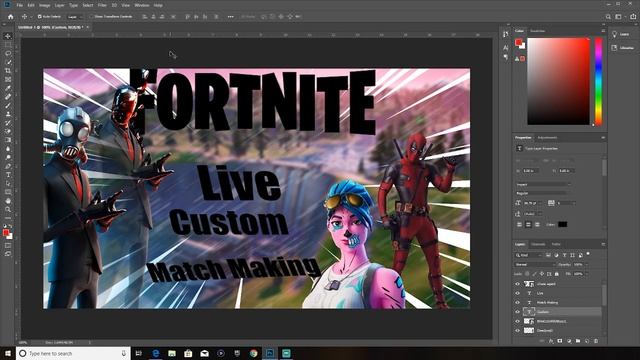Center align text in Properties panel
The width and height of the screenshot is (640, 360).
point(528,224)
